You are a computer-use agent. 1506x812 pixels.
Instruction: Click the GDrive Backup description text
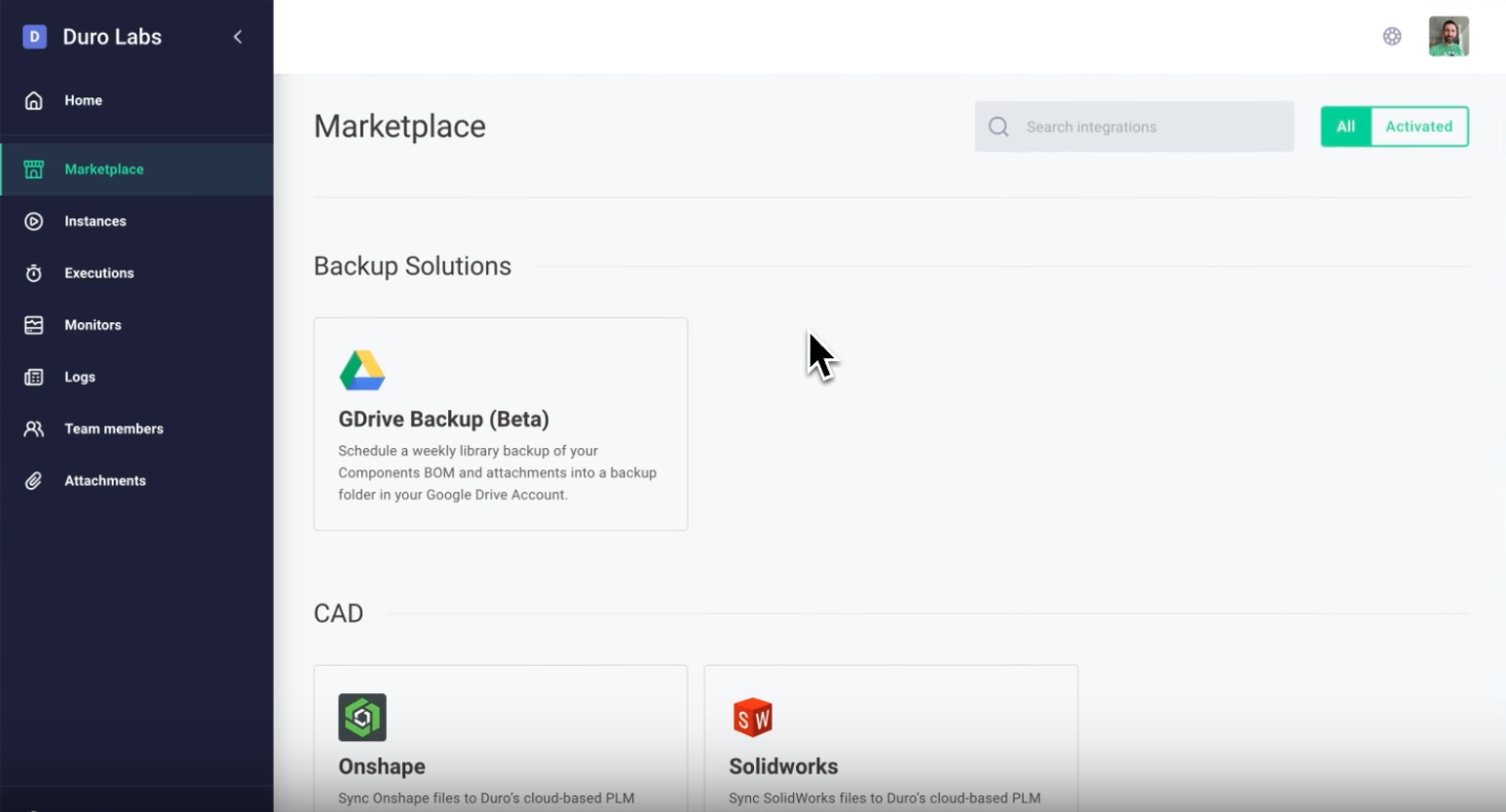point(498,473)
